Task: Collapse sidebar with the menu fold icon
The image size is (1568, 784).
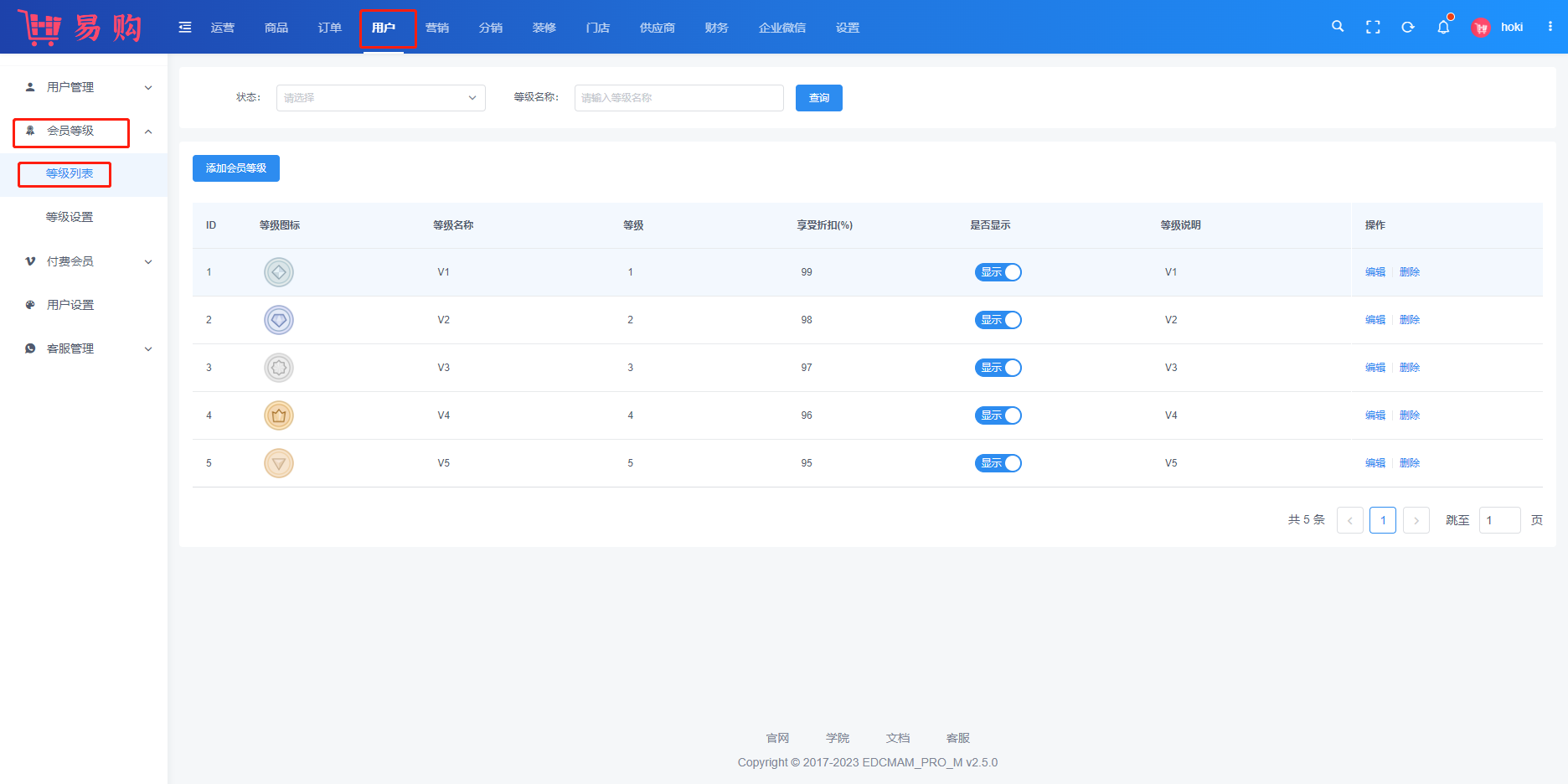Action: pos(185,28)
